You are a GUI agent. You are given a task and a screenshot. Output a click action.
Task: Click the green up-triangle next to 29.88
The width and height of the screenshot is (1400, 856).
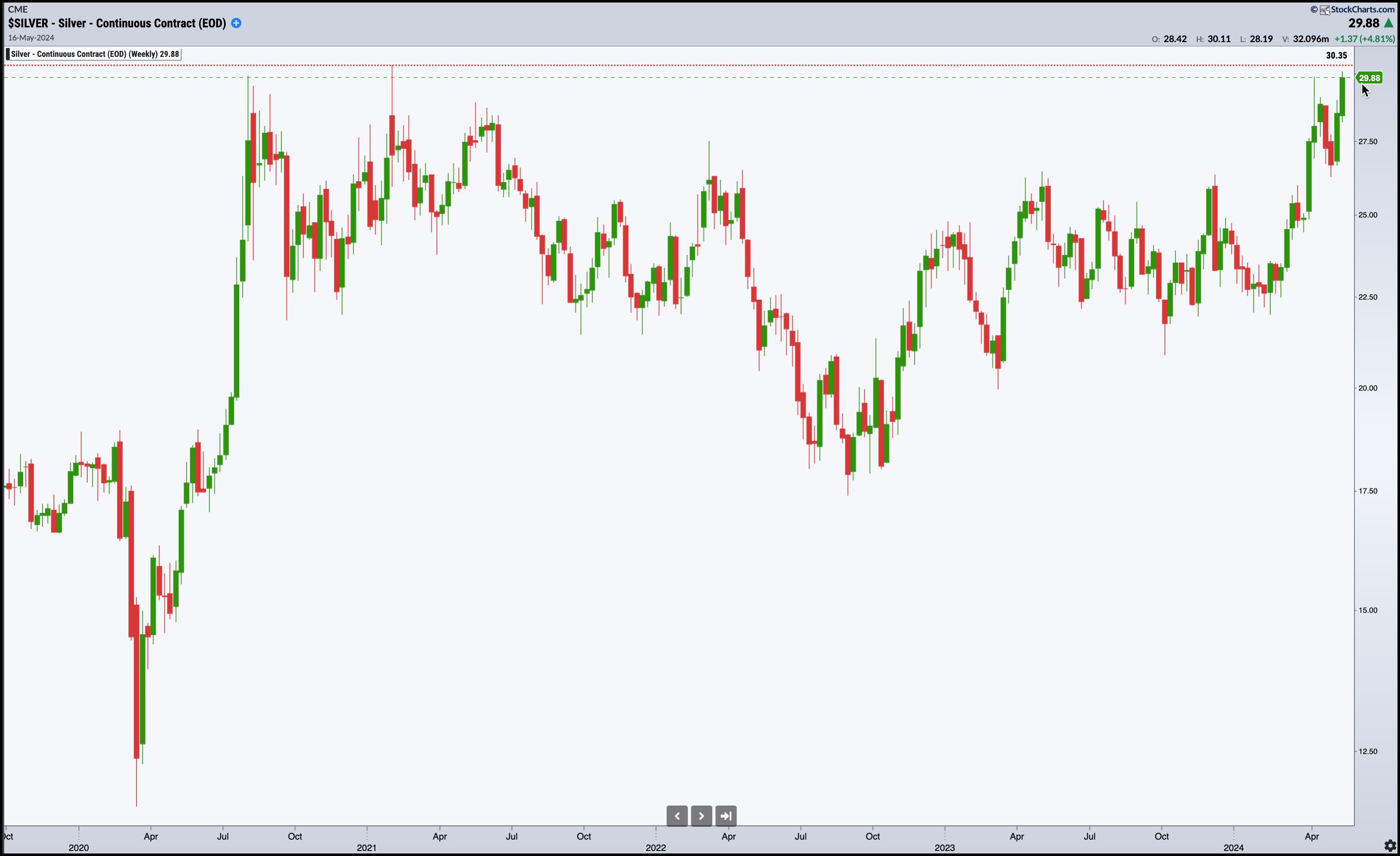click(x=1389, y=23)
